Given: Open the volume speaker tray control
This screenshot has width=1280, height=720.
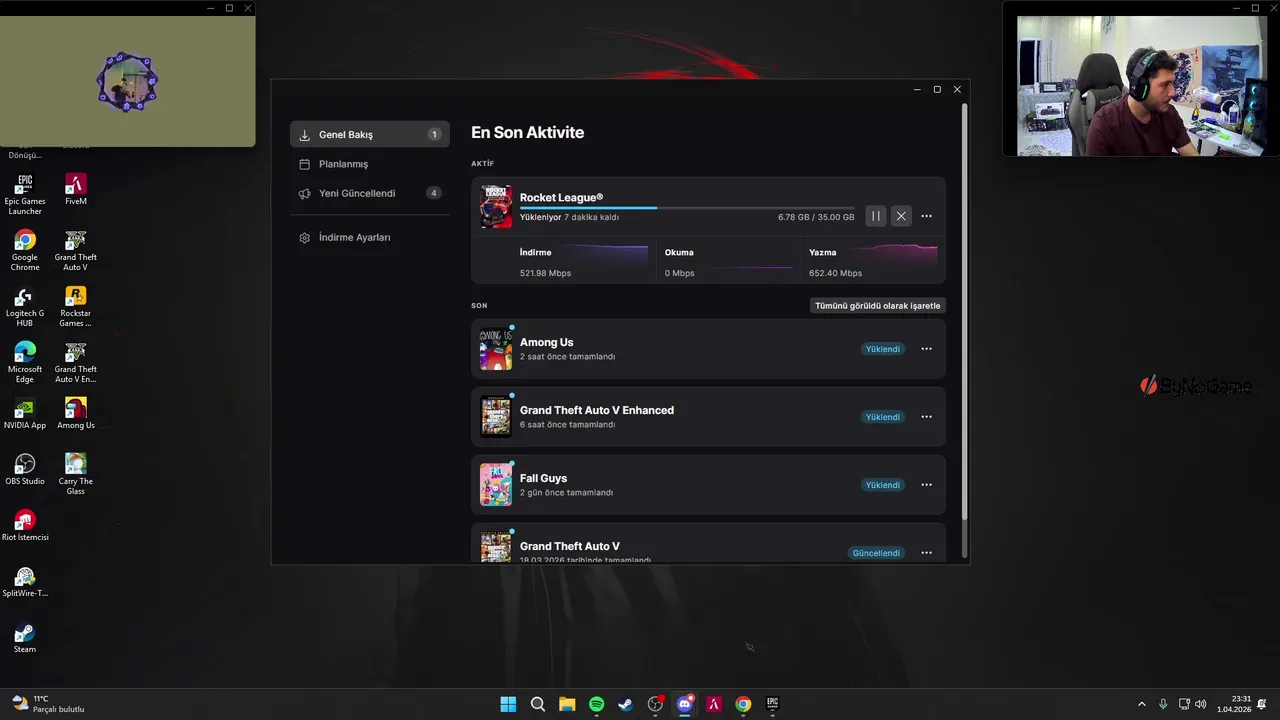Looking at the screenshot, I should (1200, 704).
